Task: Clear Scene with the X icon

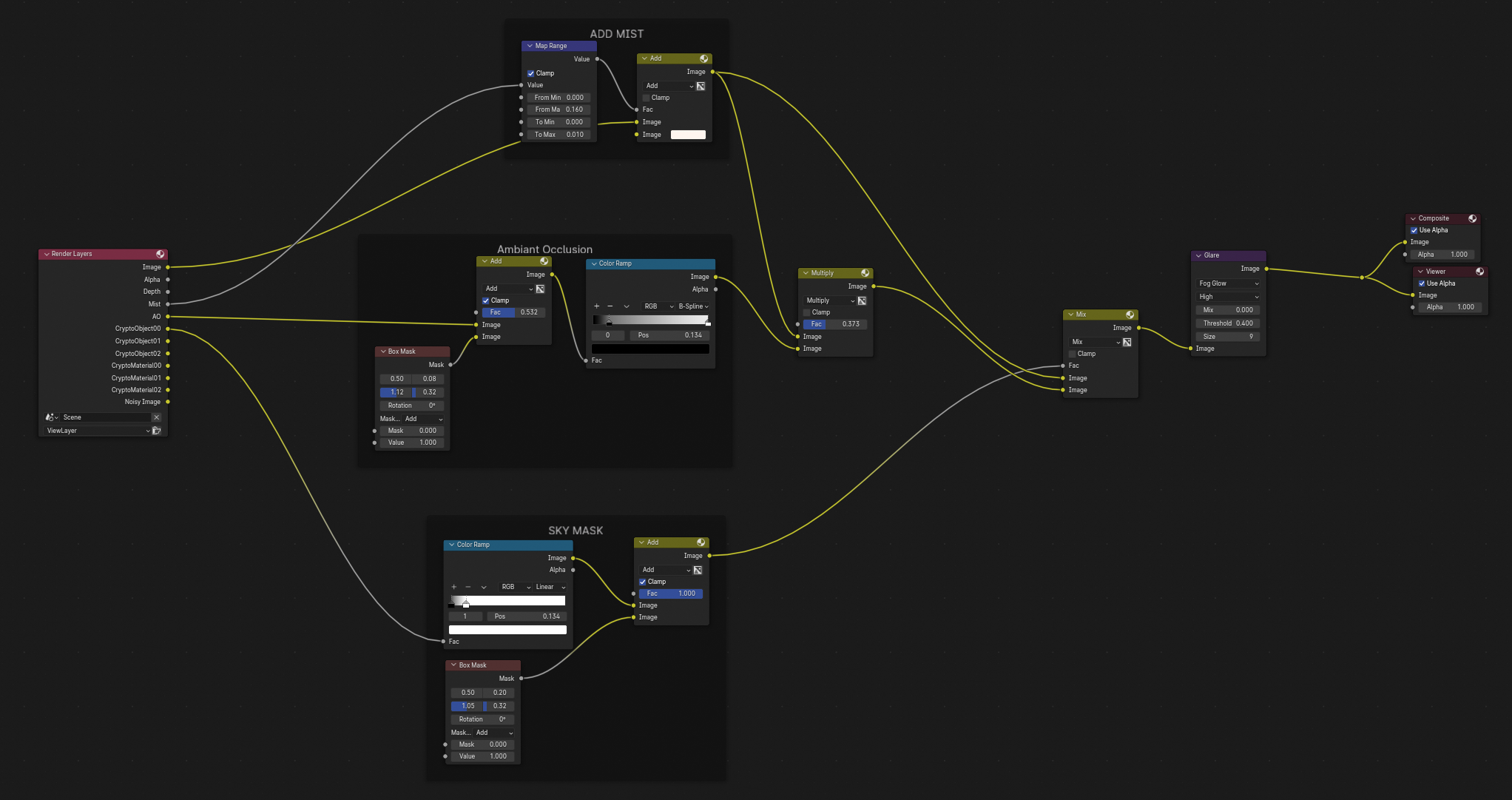Action: 156,417
